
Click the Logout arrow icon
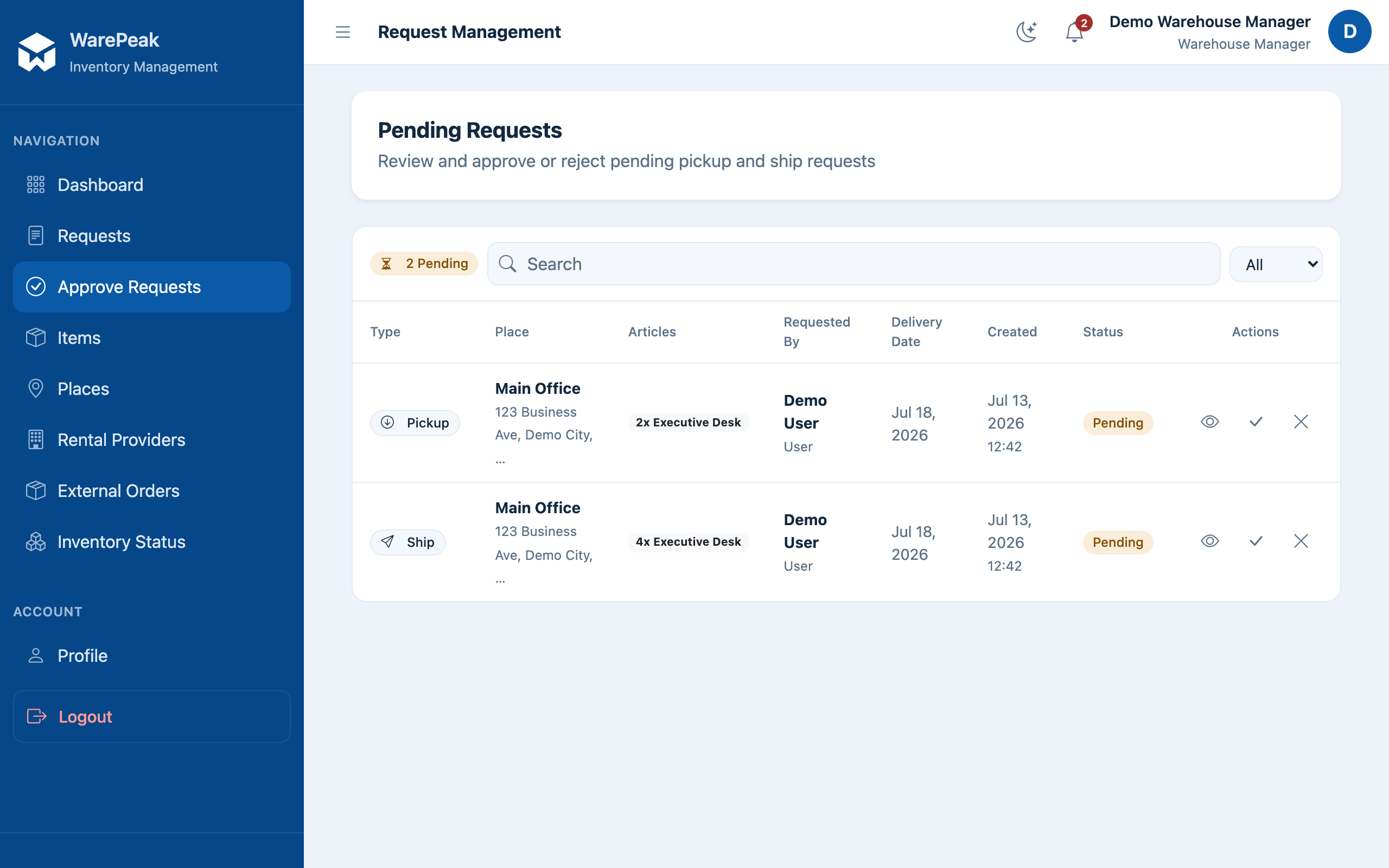click(37, 717)
